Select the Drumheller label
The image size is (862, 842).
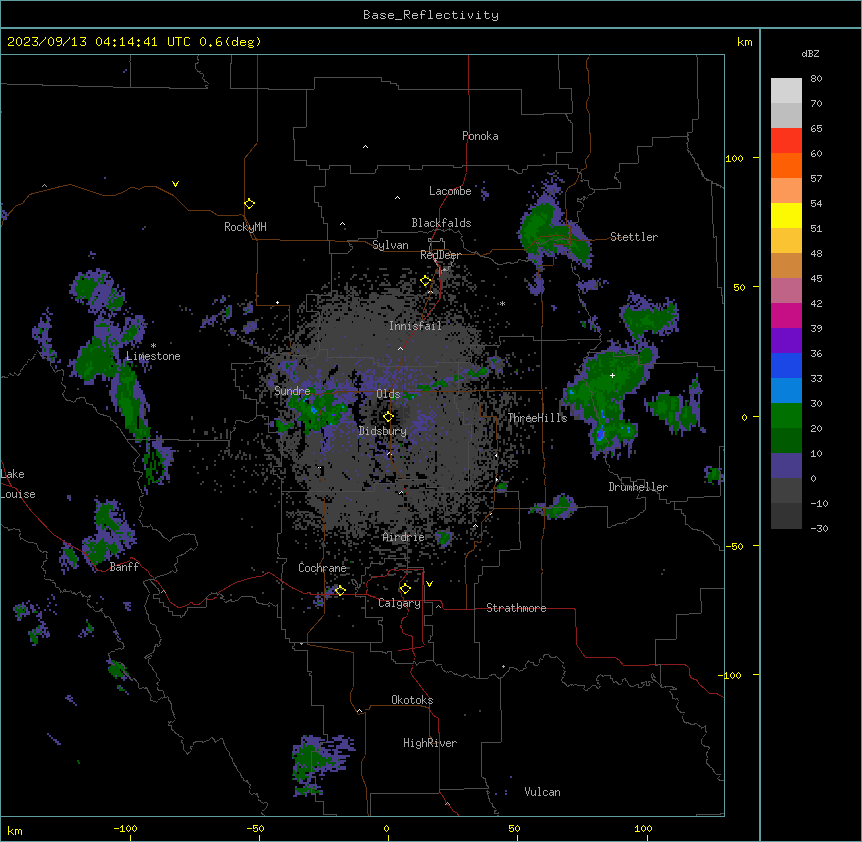pos(638,487)
